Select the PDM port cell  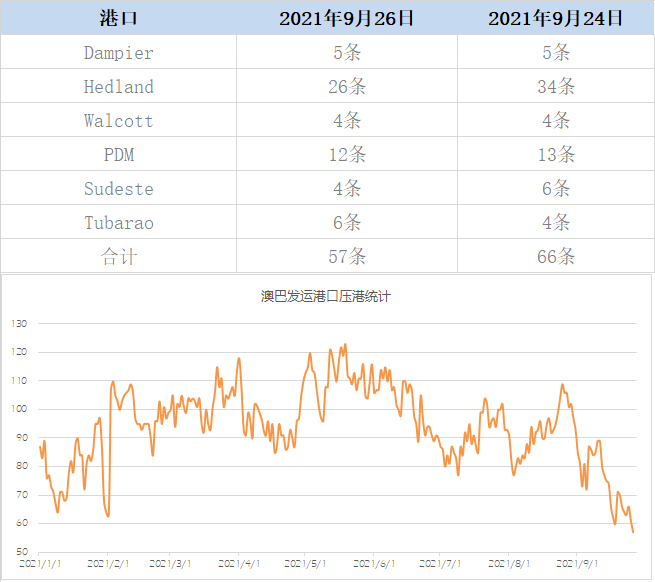(x=119, y=155)
